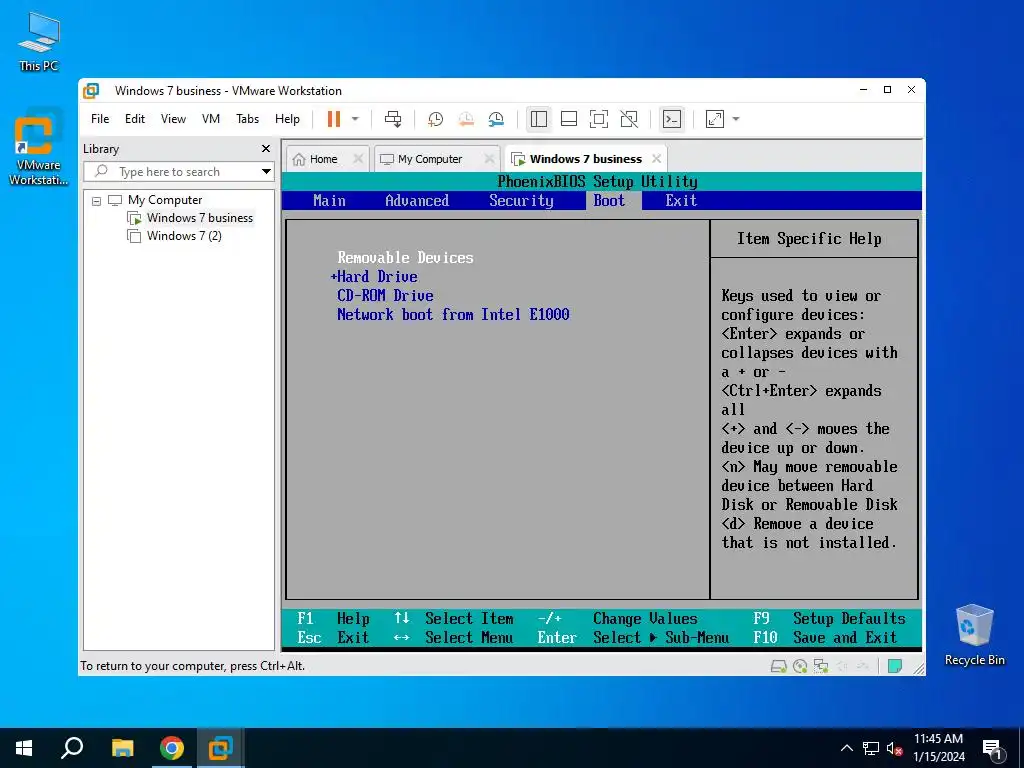Select My Computer in the library tree

(x=165, y=200)
